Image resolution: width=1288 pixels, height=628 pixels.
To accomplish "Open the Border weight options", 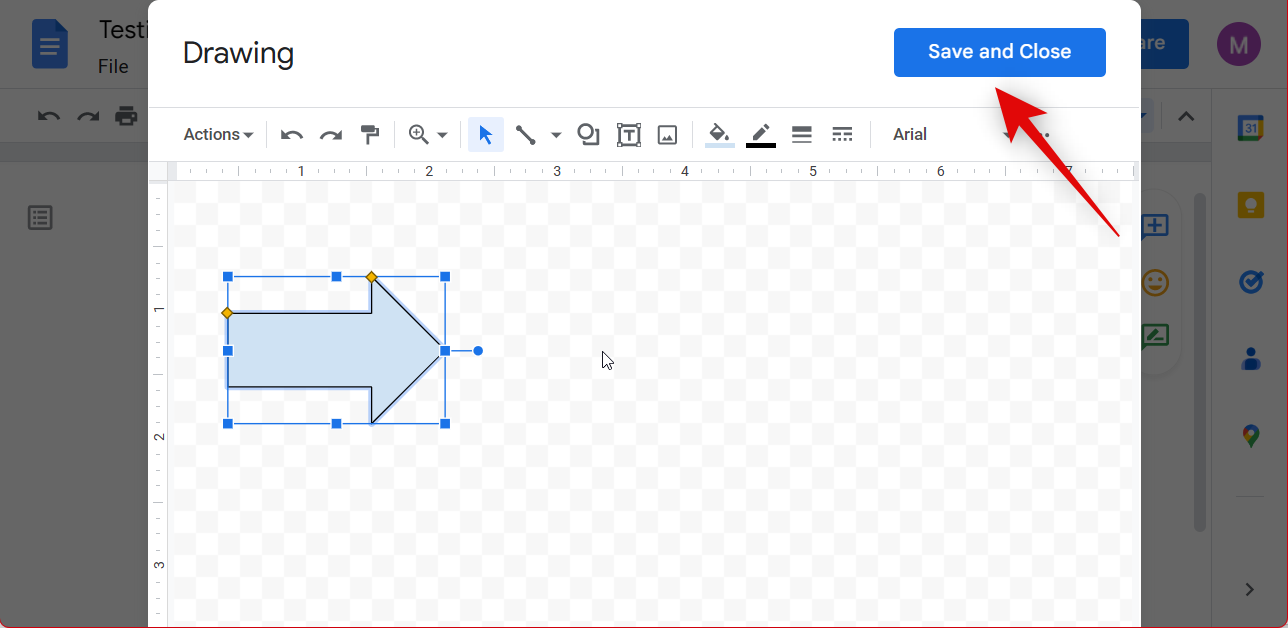I will [801, 135].
